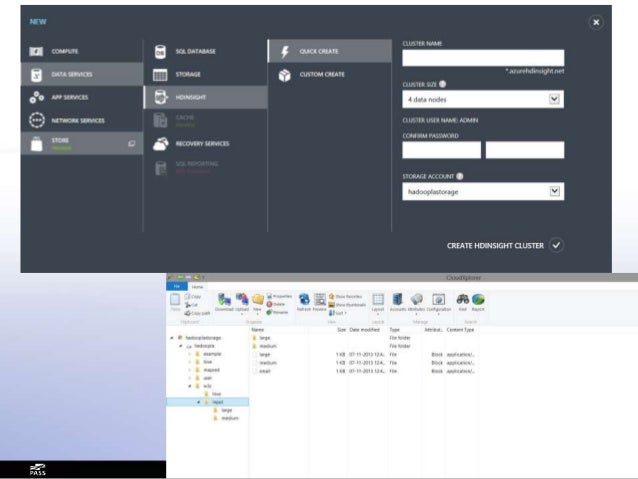Image resolution: width=638 pixels, height=479 pixels.
Task: Select Data Services category
Action: coord(82,74)
